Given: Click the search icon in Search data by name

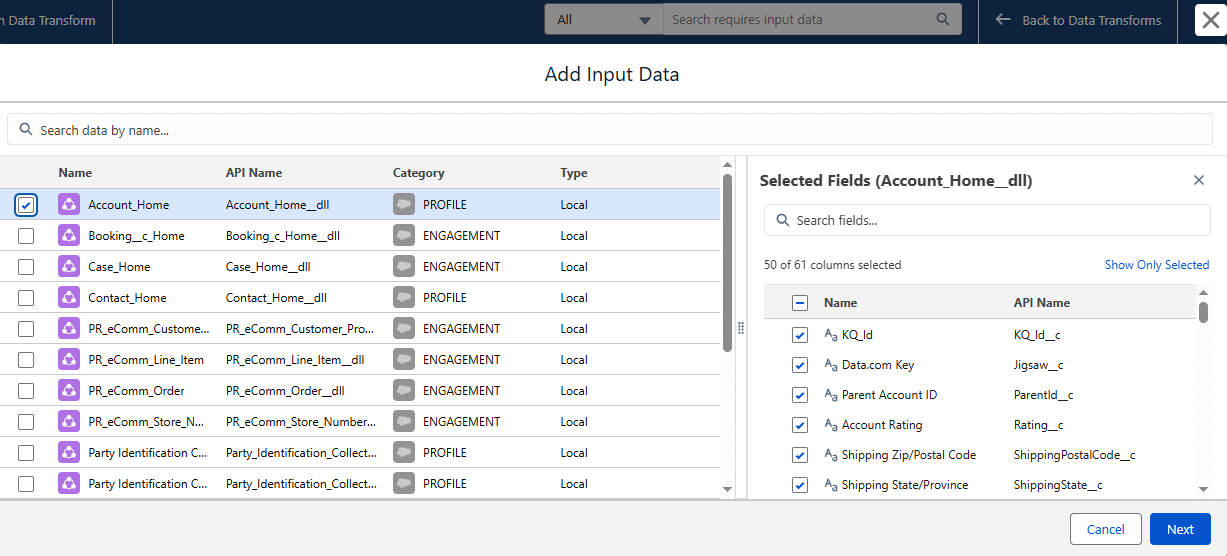Looking at the screenshot, I should pos(26,130).
